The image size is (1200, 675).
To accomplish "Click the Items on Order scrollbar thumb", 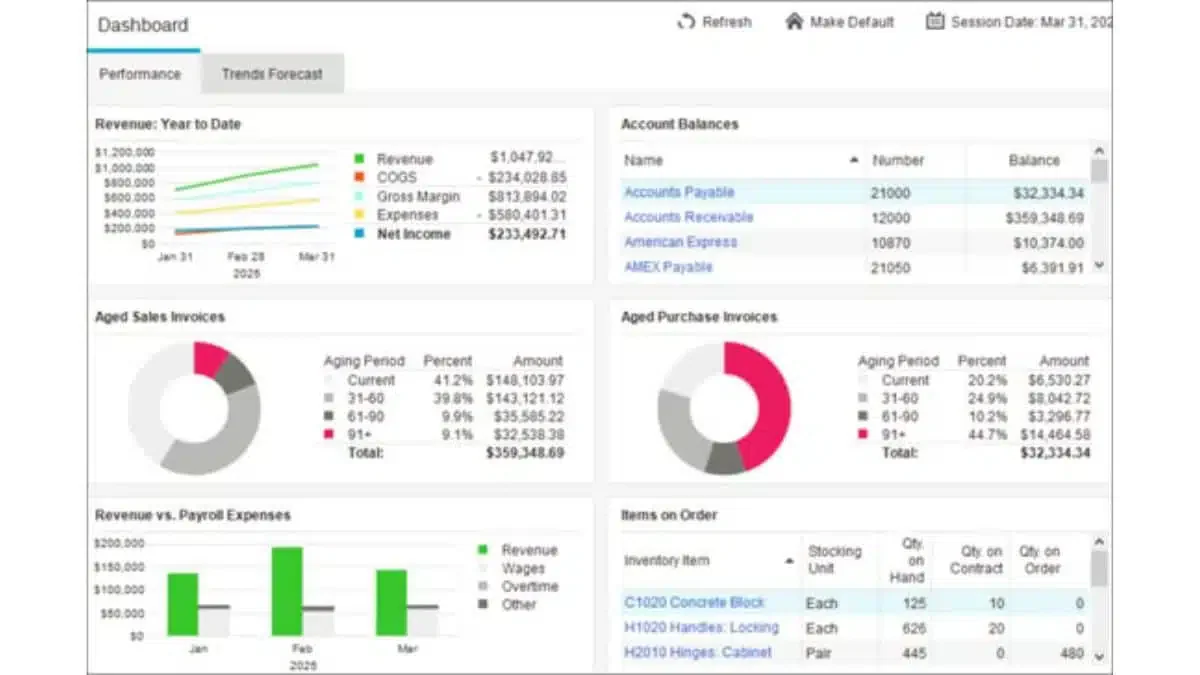I will (1100, 568).
